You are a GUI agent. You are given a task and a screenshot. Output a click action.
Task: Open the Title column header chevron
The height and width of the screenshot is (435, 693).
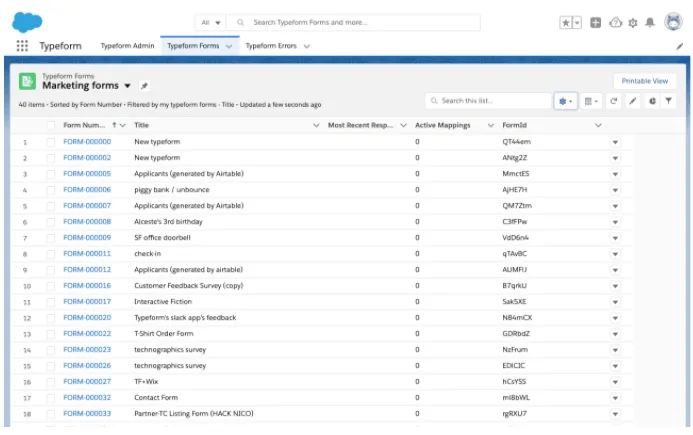point(316,126)
